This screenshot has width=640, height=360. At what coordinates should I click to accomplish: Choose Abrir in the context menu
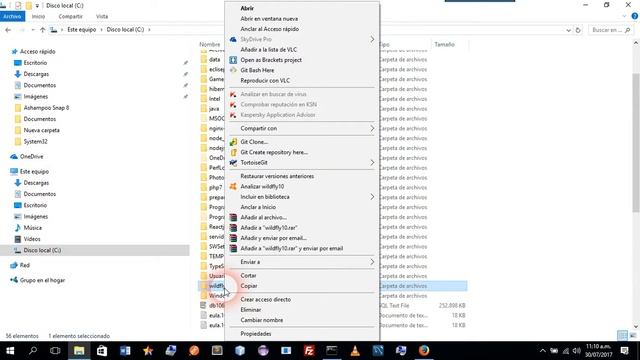click(x=247, y=8)
